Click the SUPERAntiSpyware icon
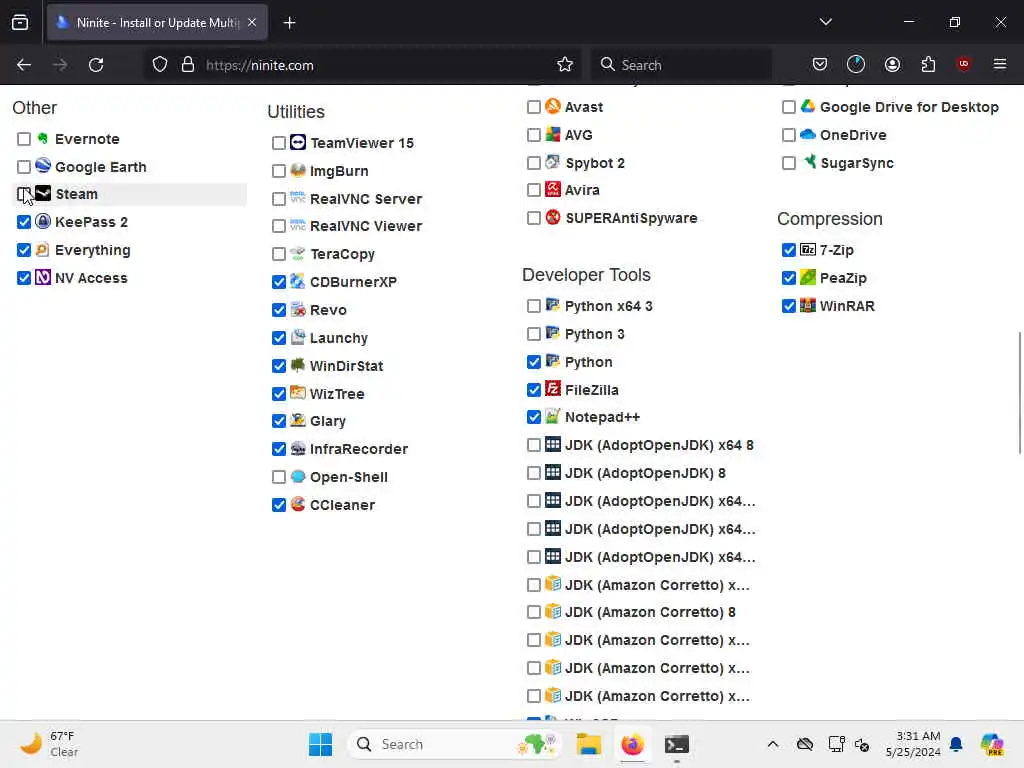The width and height of the screenshot is (1024, 768). point(552,217)
